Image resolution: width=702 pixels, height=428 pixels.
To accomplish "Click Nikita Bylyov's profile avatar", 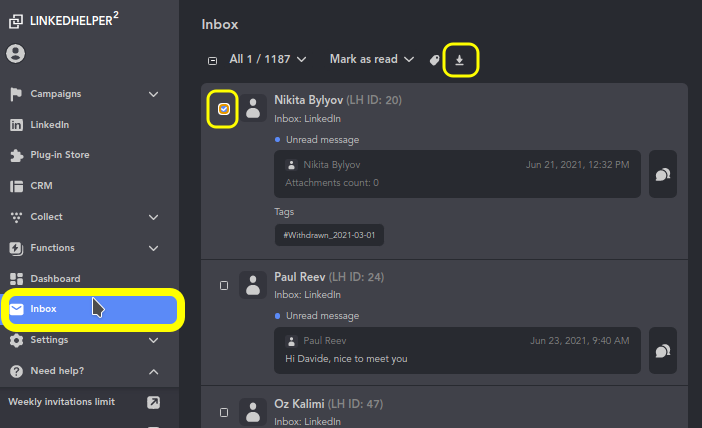I will tap(253, 108).
